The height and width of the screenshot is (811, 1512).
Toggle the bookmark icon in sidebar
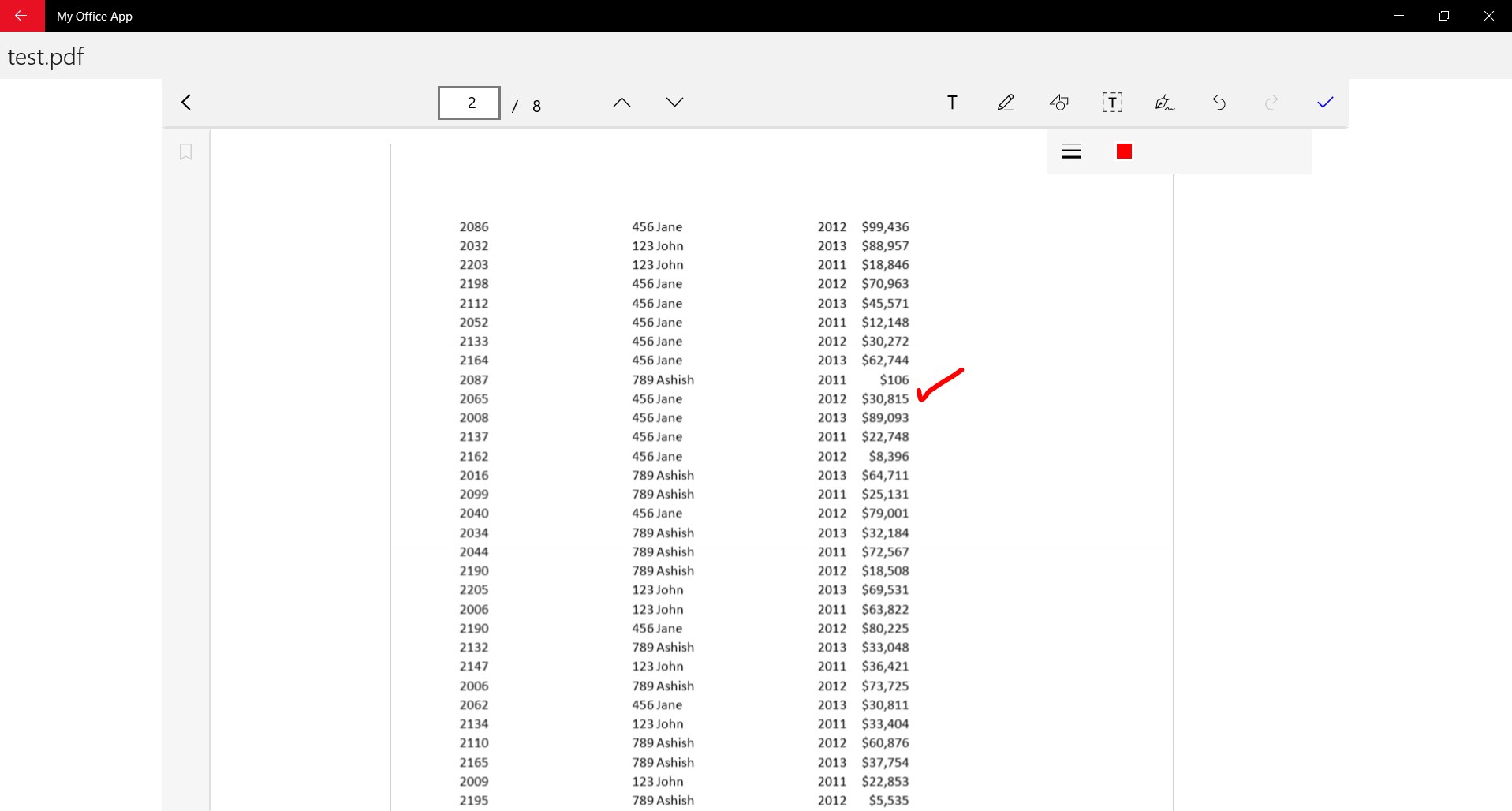coord(185,151)
